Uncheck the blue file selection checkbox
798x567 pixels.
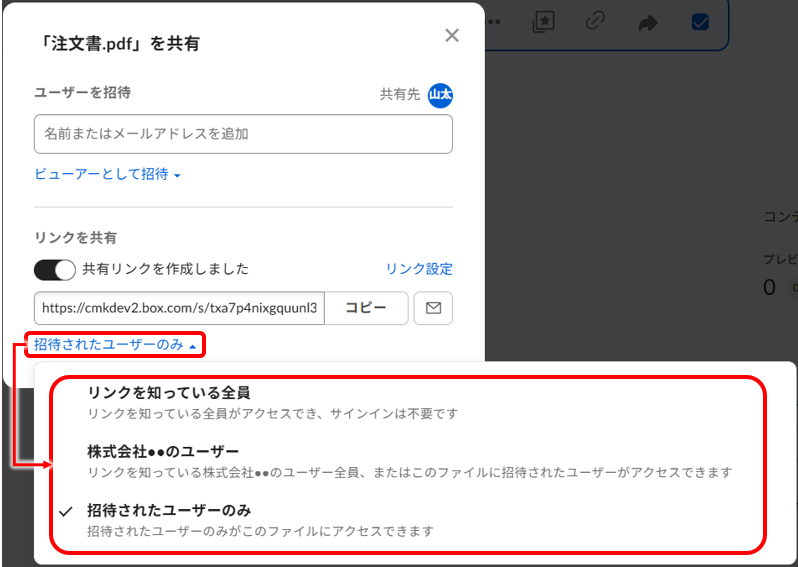(700, 21)
